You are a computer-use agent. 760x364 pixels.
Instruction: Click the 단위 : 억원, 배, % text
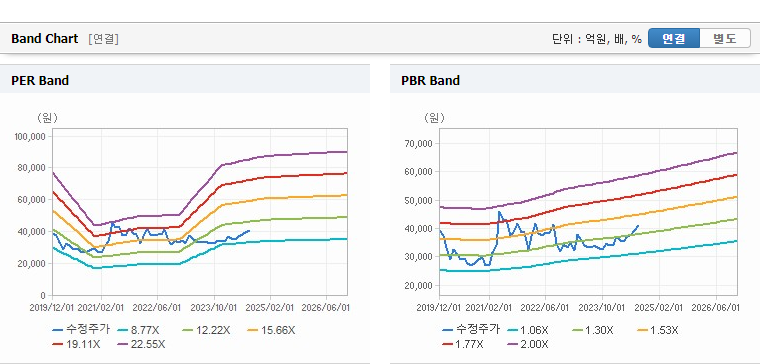tap(597, 39)
